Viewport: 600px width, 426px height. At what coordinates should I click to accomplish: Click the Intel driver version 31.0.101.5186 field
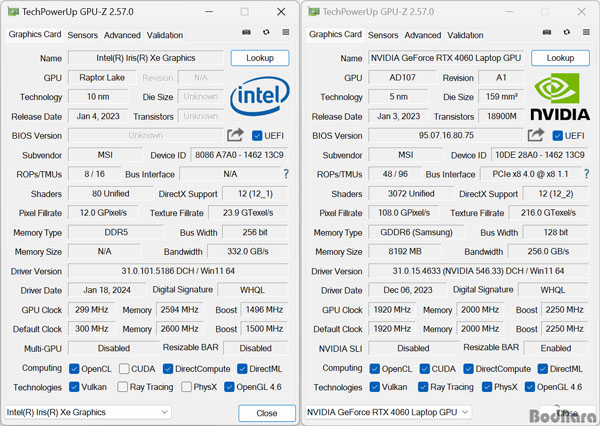point(178,271)
